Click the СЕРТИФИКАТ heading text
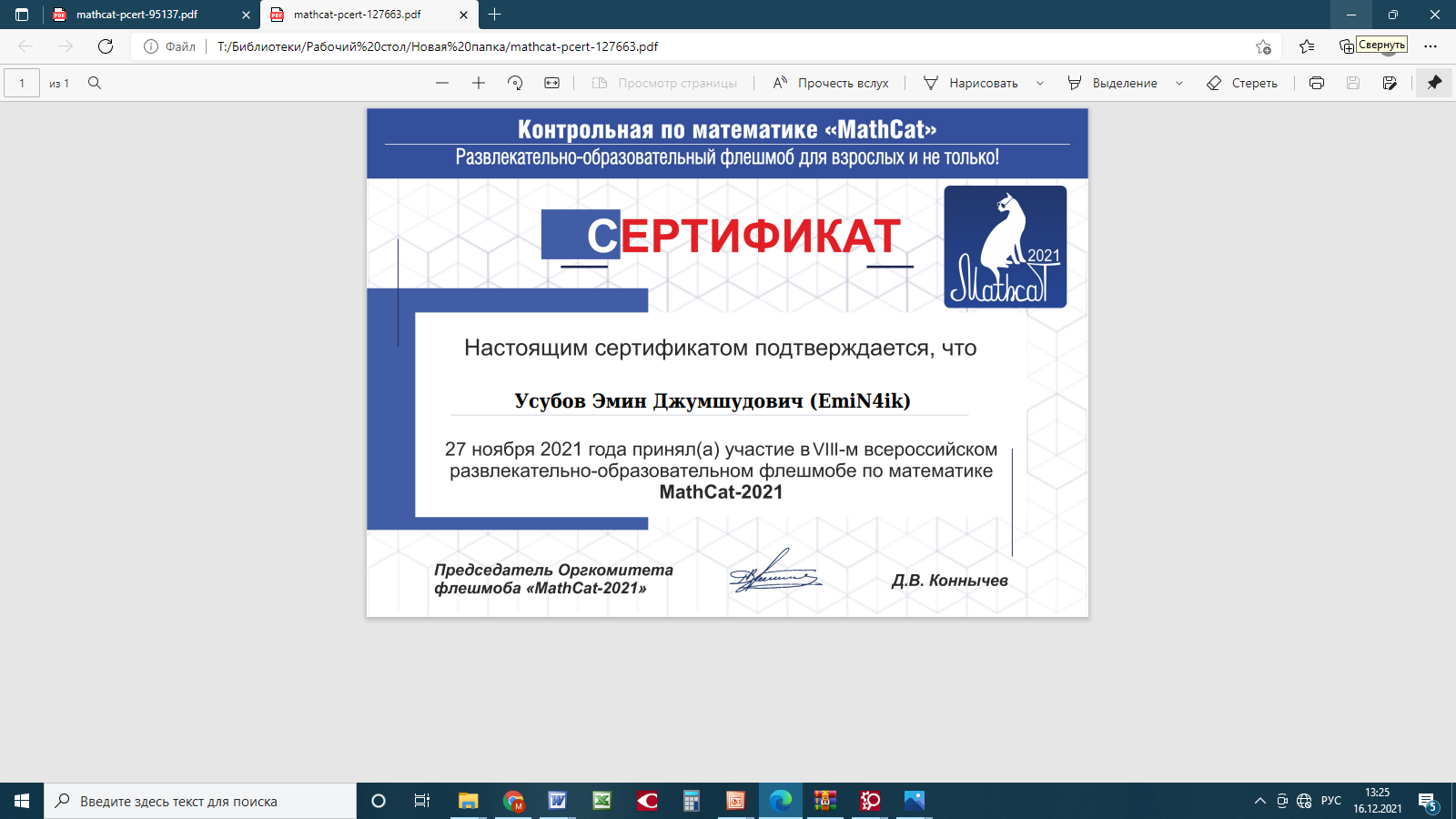 pyautogui.click(x=743, y=237)
